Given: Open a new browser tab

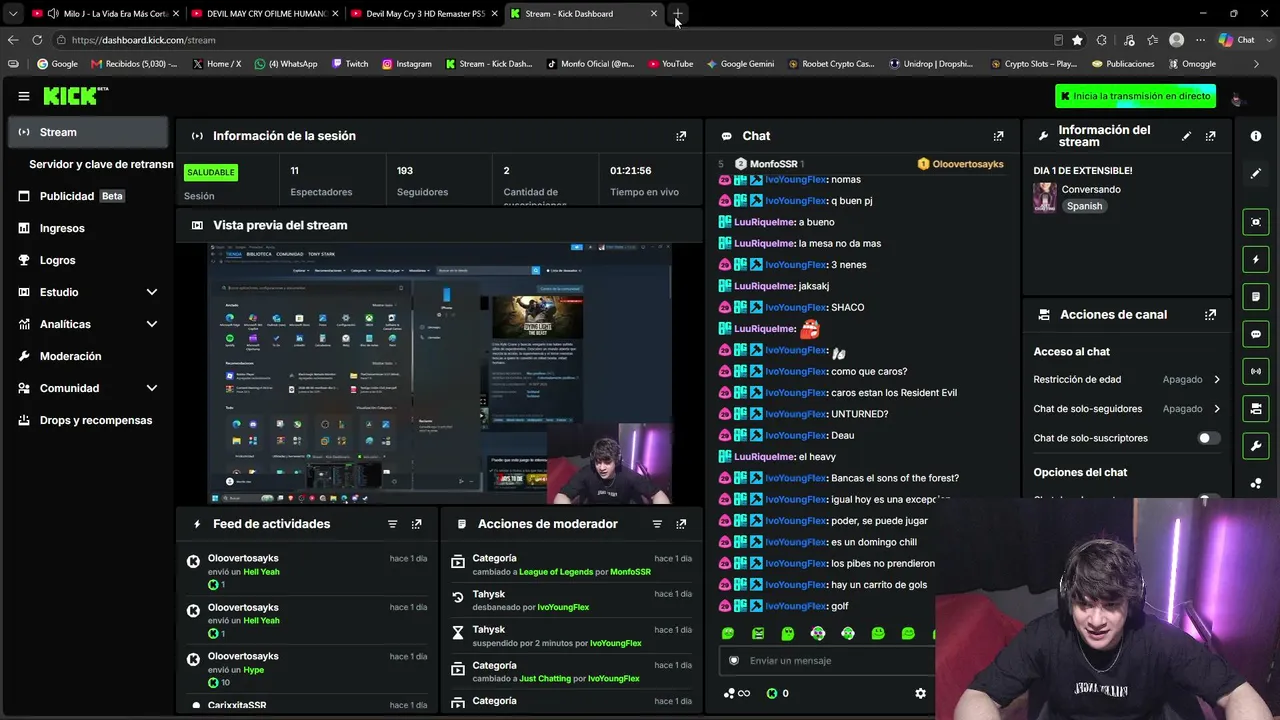Looking at the screenshot, I should [678, 14].
